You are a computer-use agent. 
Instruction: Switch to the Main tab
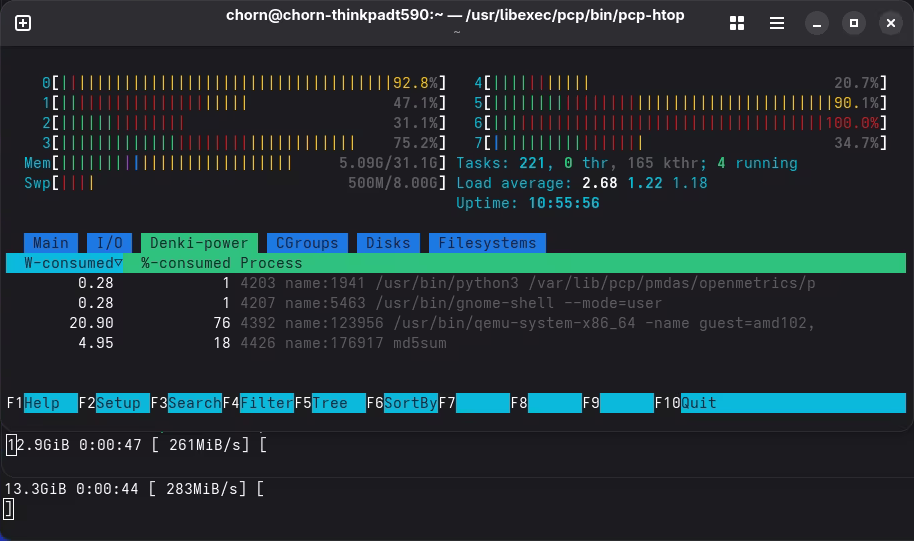51,243
